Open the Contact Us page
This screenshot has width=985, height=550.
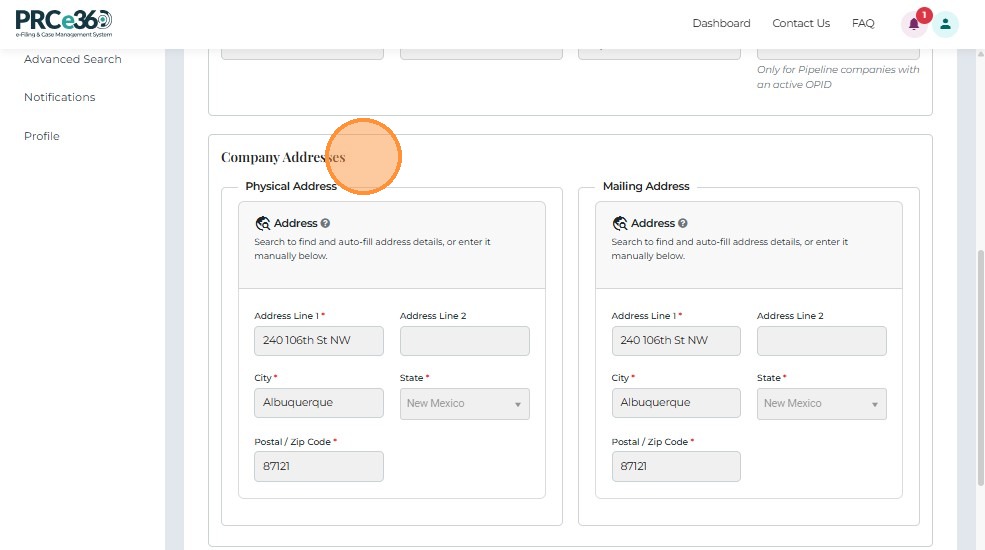tap(801, 24)
